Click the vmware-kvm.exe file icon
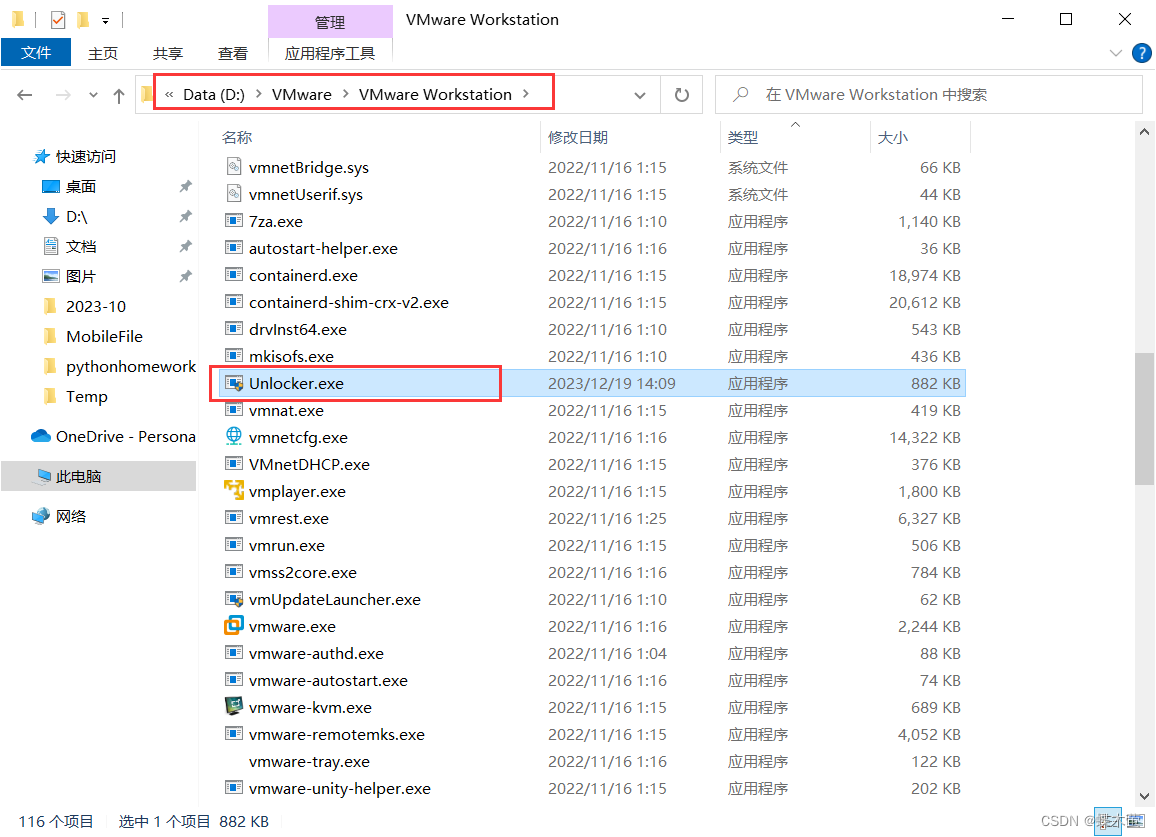 click(x=234, y=706)
